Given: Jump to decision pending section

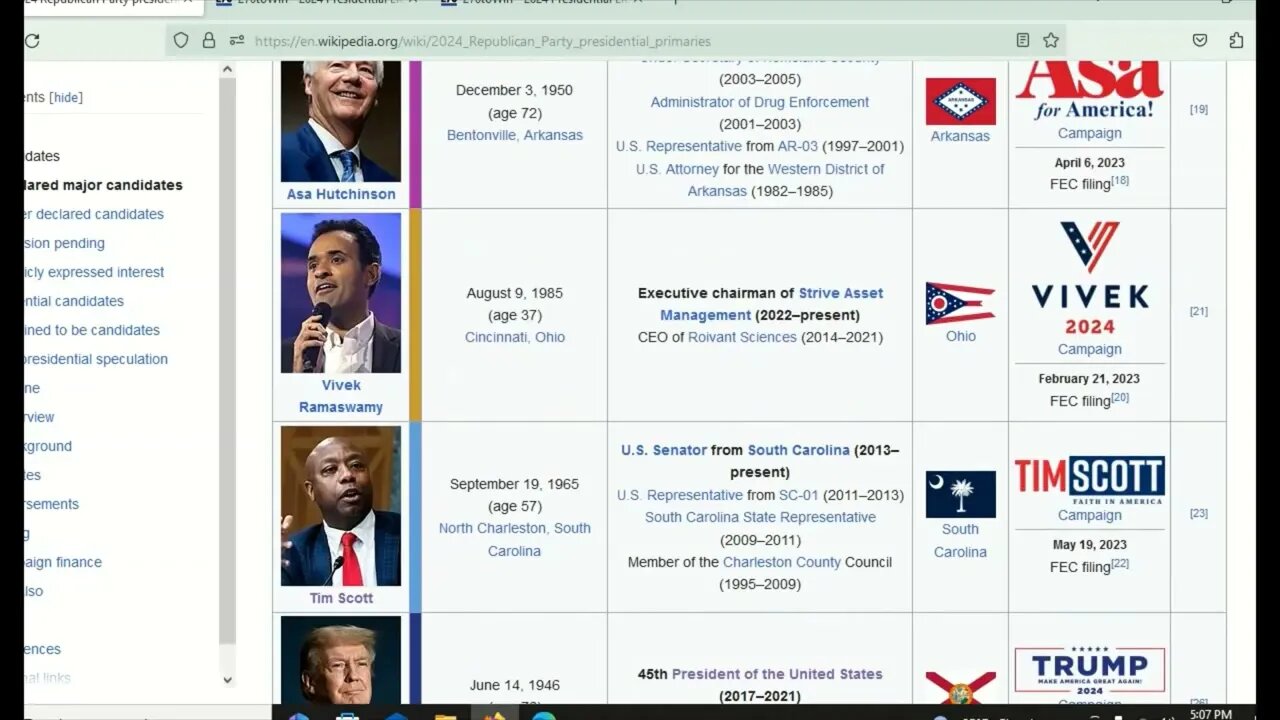Looking at the screenshot, I should pyautogui.click(x=65, y=243).
